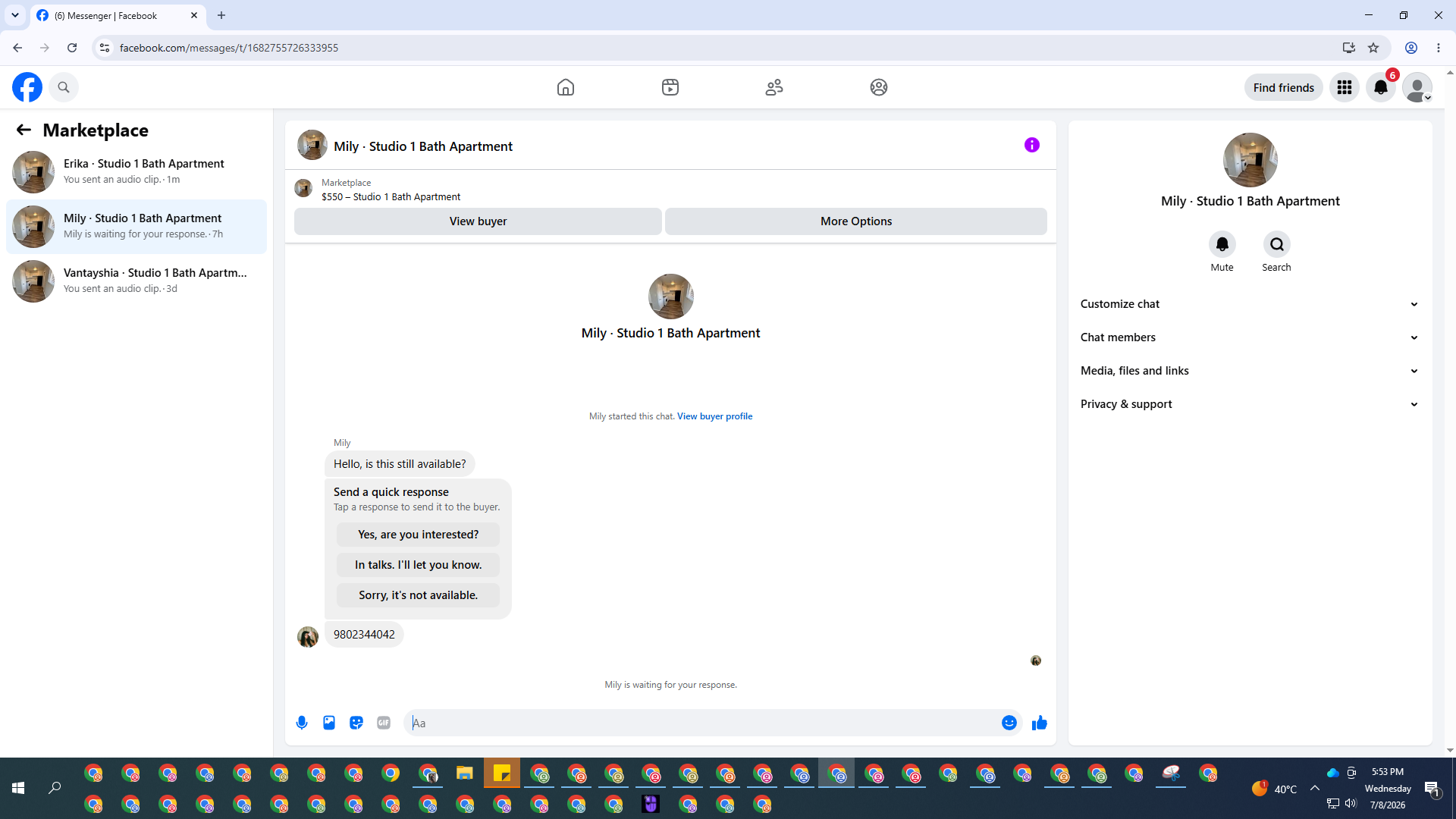This screenshot has height=819, width=1456.
Task: Open the Facebook search icon
Action: pos(64,87)
